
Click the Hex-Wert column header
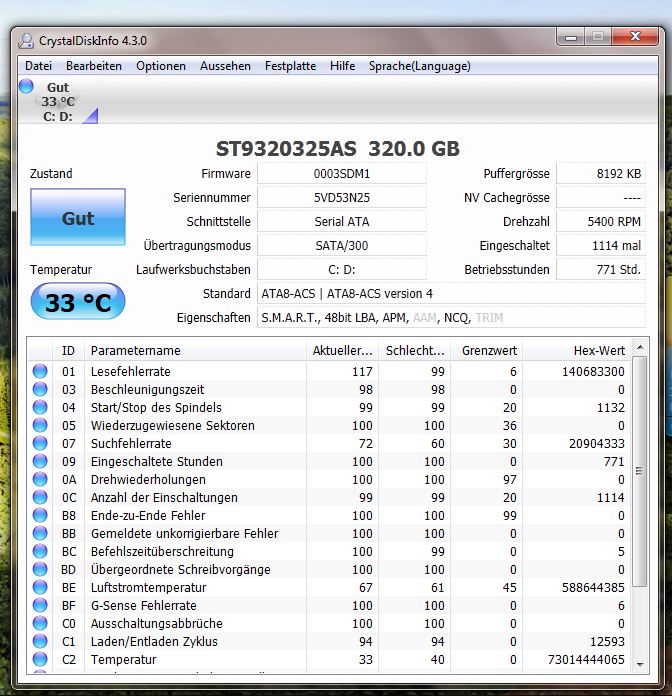point(577,351)
